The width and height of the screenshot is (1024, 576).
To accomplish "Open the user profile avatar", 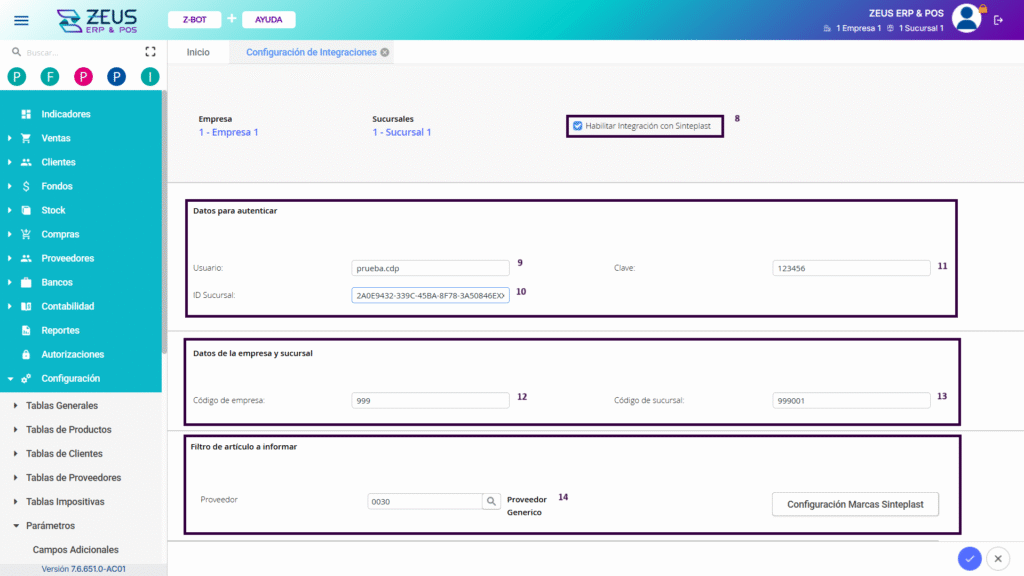I will click(x=967, y=18).
